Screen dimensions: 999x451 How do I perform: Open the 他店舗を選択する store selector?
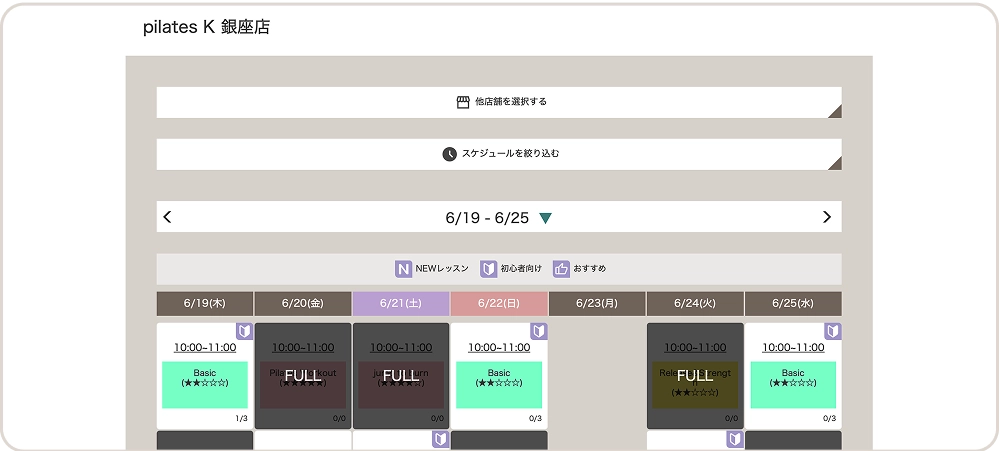click(x=499, y=103)
